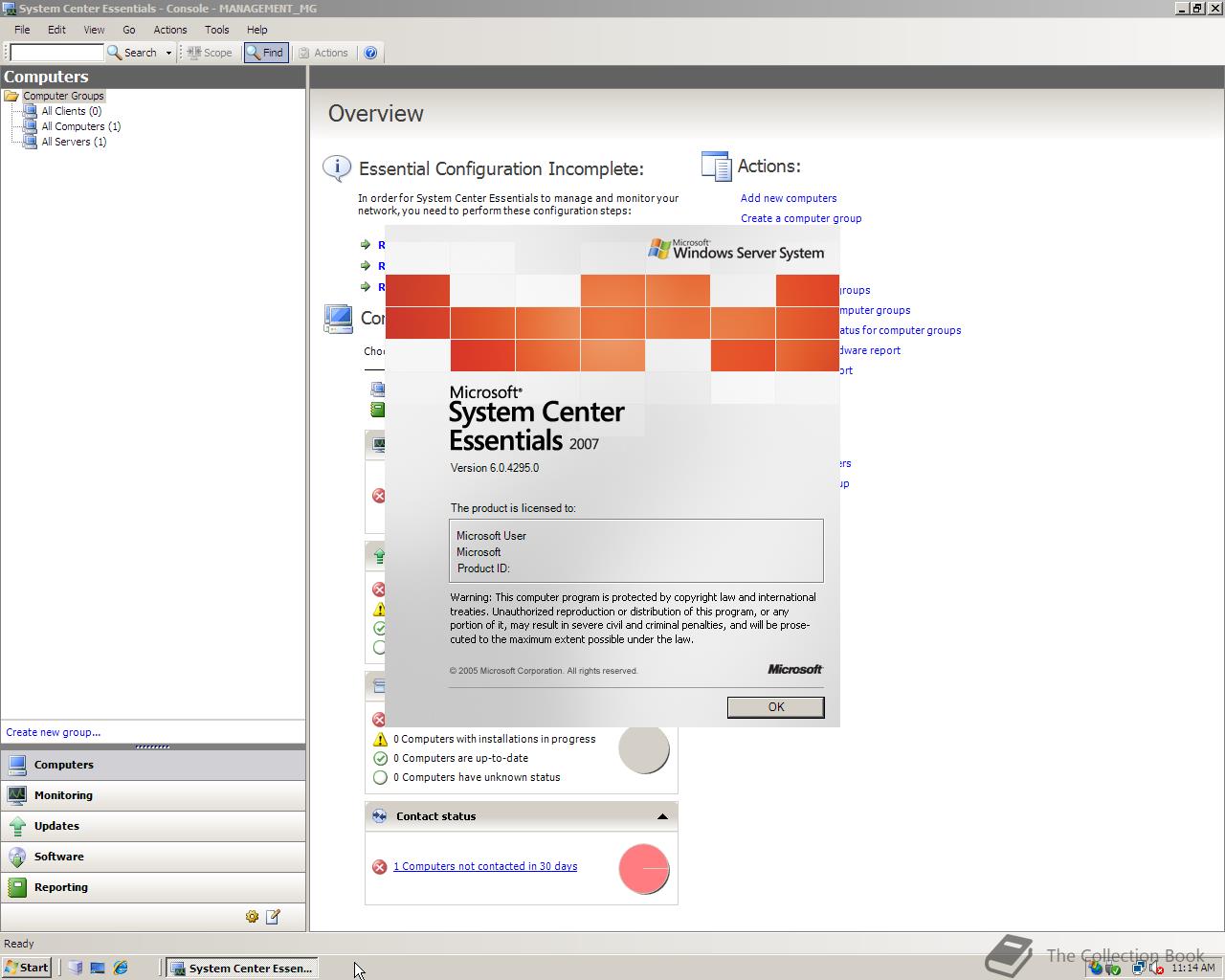Viewport: 1225px width, 980px height.
Task: Click into the toolbar search text box
Action: [x=56, y=53]
